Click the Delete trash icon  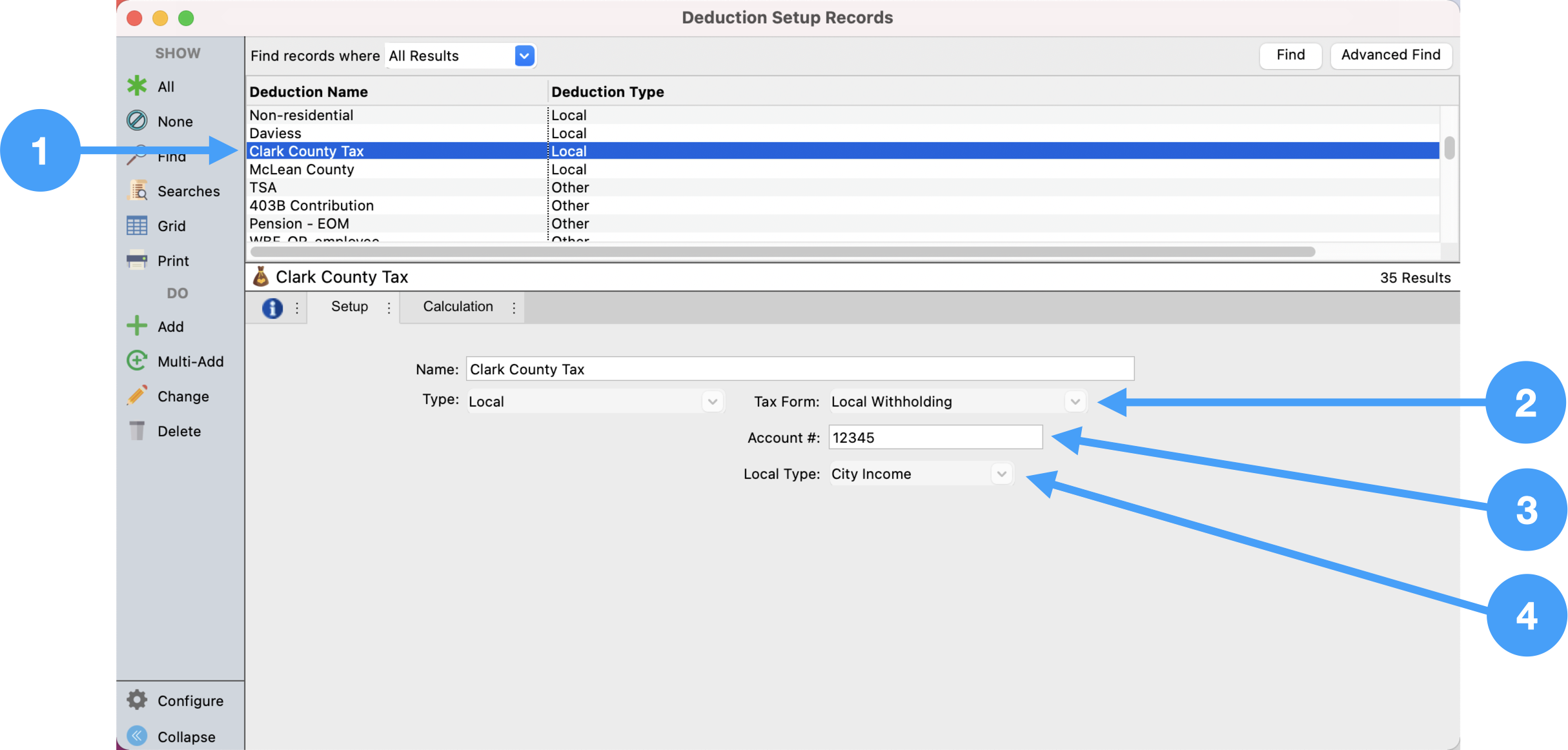137,431
